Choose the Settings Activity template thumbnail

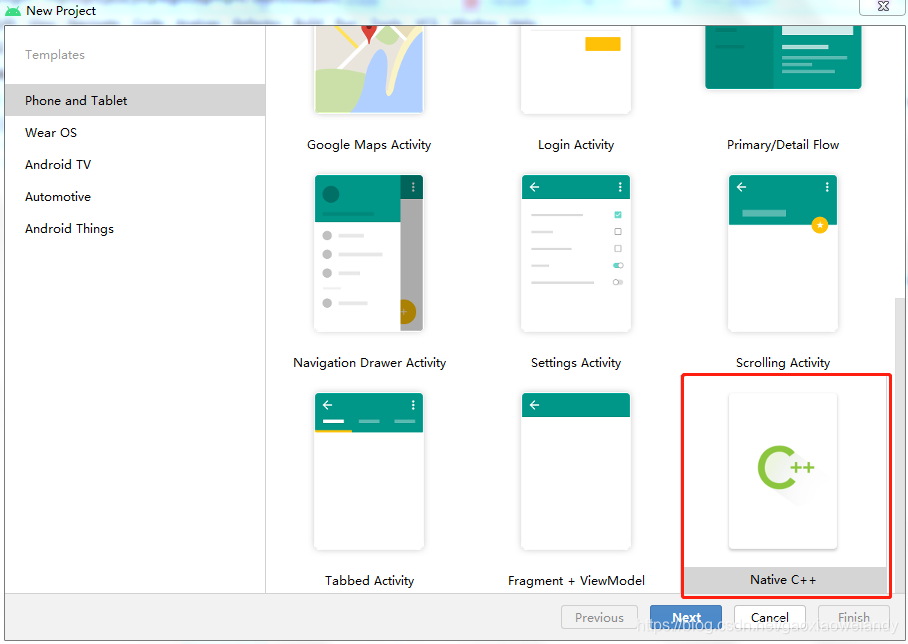tap(576, 253)
